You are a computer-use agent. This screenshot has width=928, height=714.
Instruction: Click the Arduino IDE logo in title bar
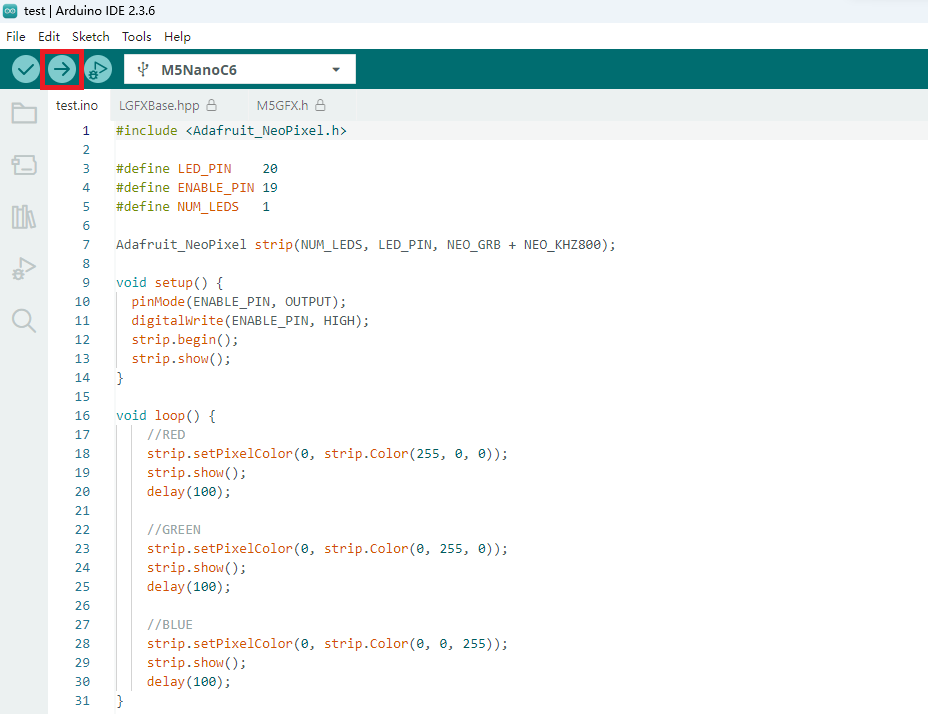[x=10, y=11]
